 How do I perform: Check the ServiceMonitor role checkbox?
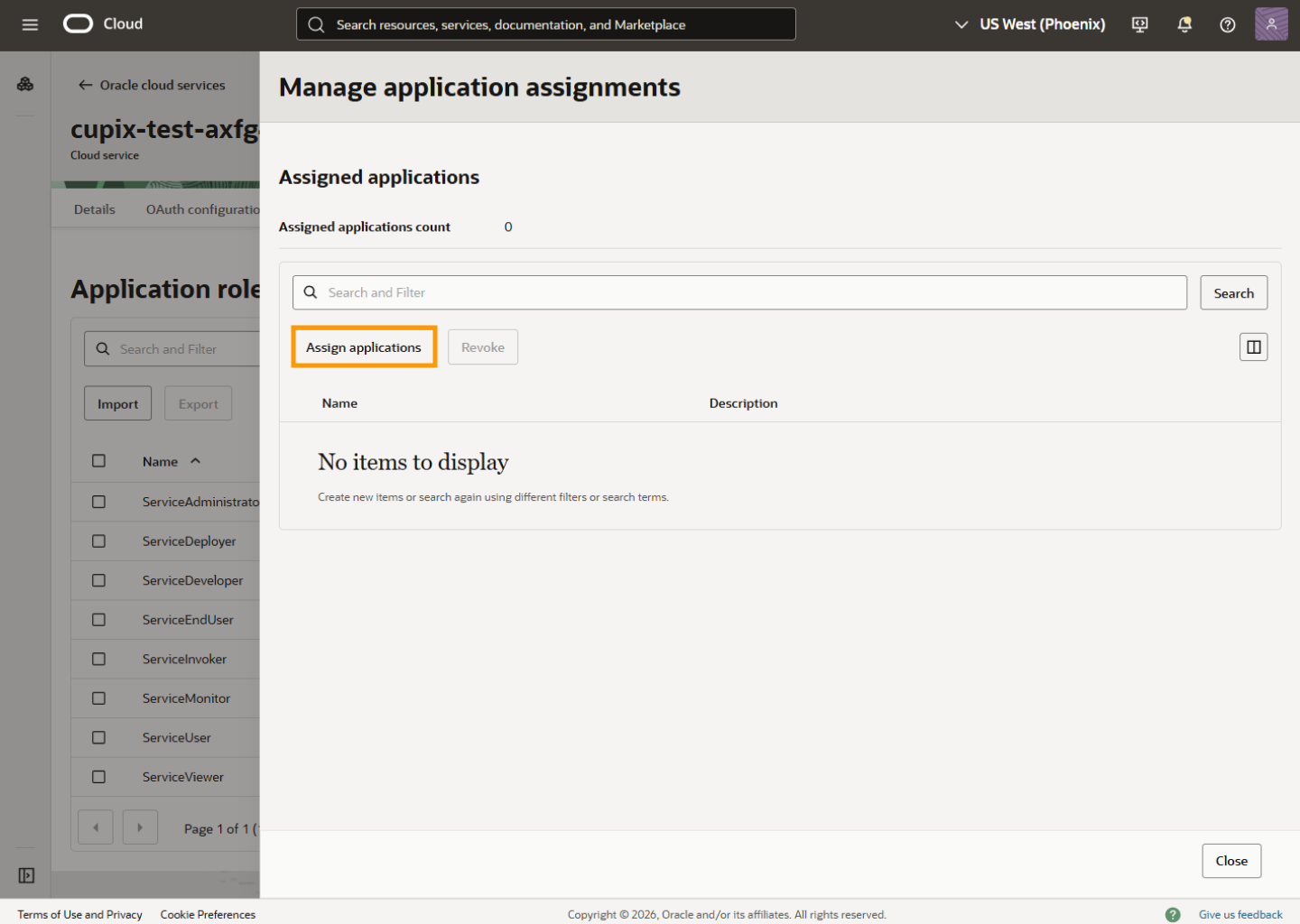click(x=99, y=698)
